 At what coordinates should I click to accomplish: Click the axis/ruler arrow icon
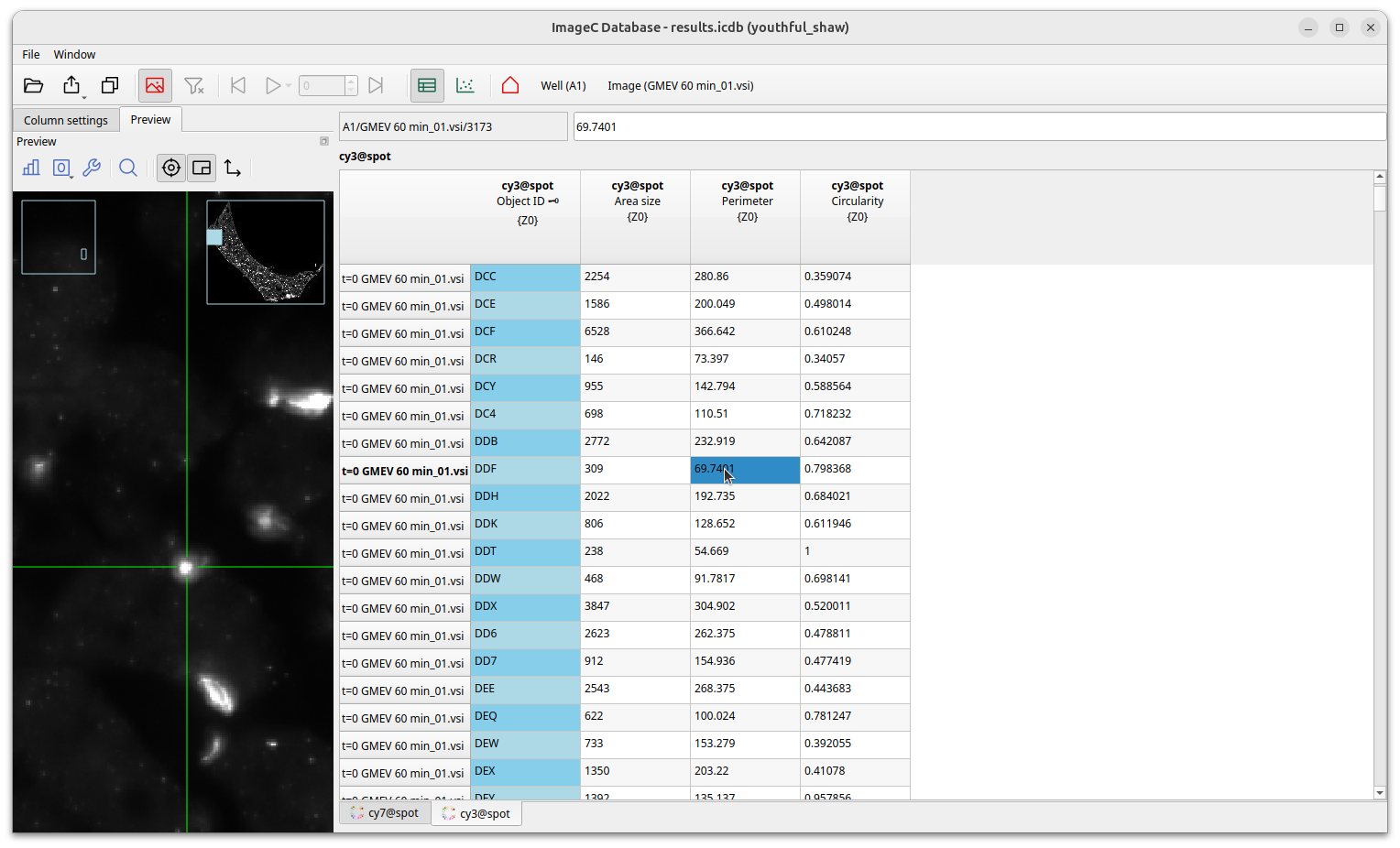pos(233,168)
